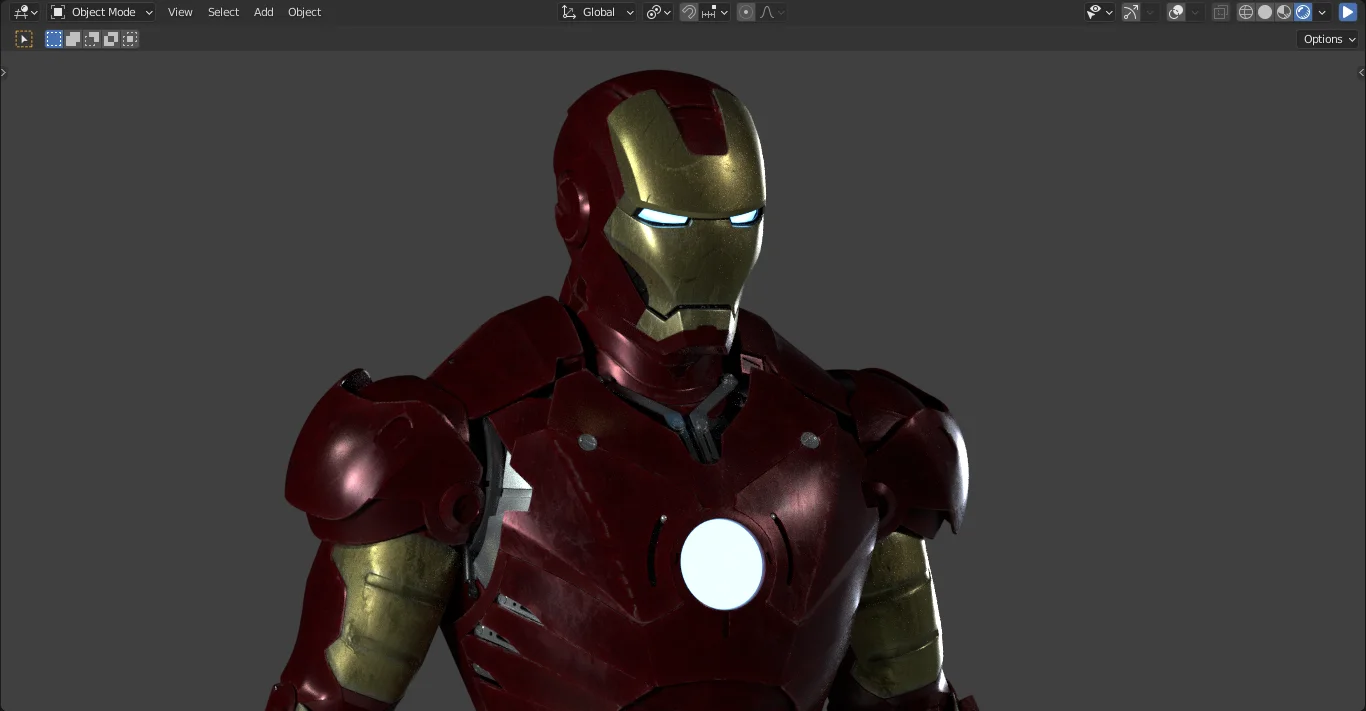Viewport: 1366px width, 711px height.
Task: Open the Object Mode dropdown
Action: [x=100, y=12]
